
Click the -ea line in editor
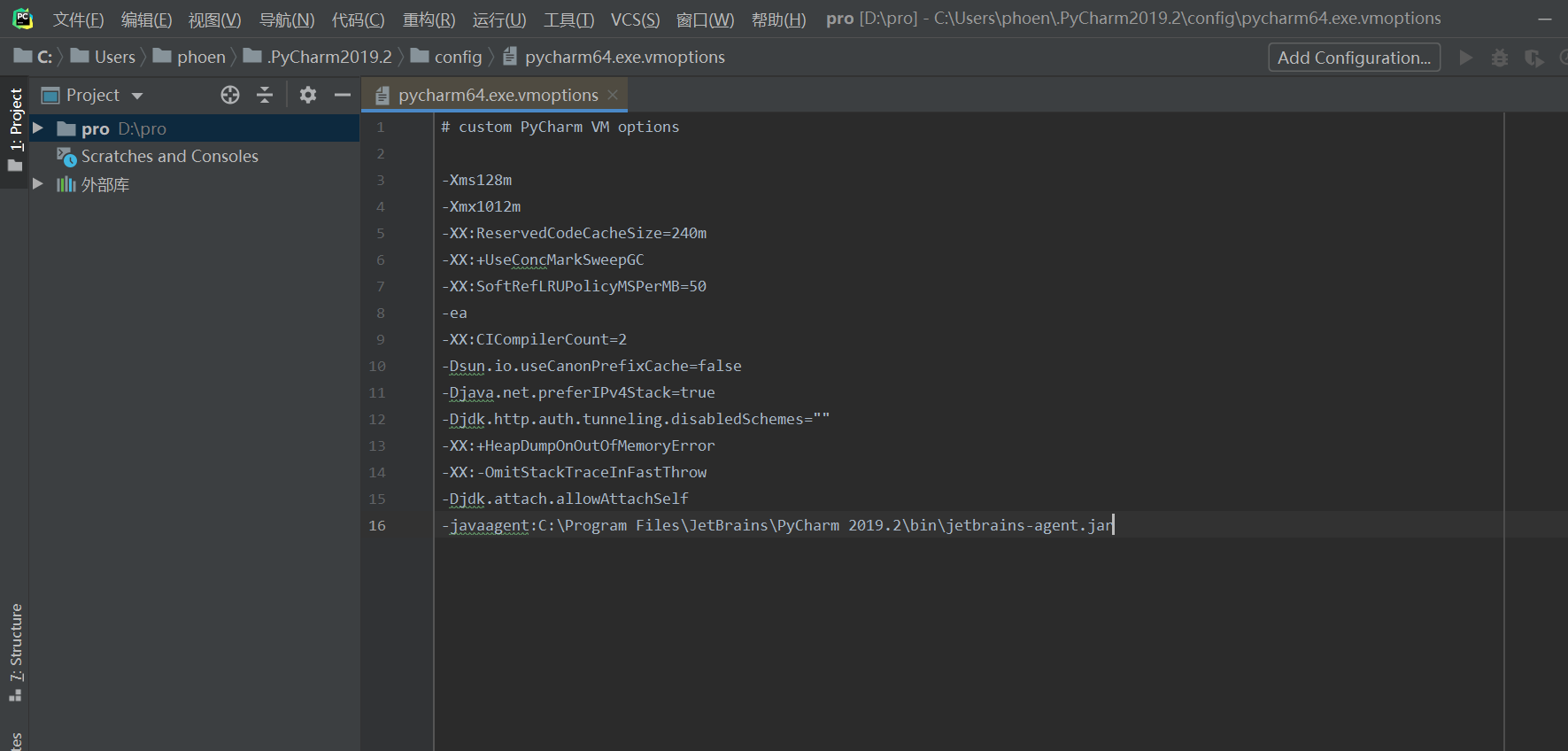click(454, 313)
